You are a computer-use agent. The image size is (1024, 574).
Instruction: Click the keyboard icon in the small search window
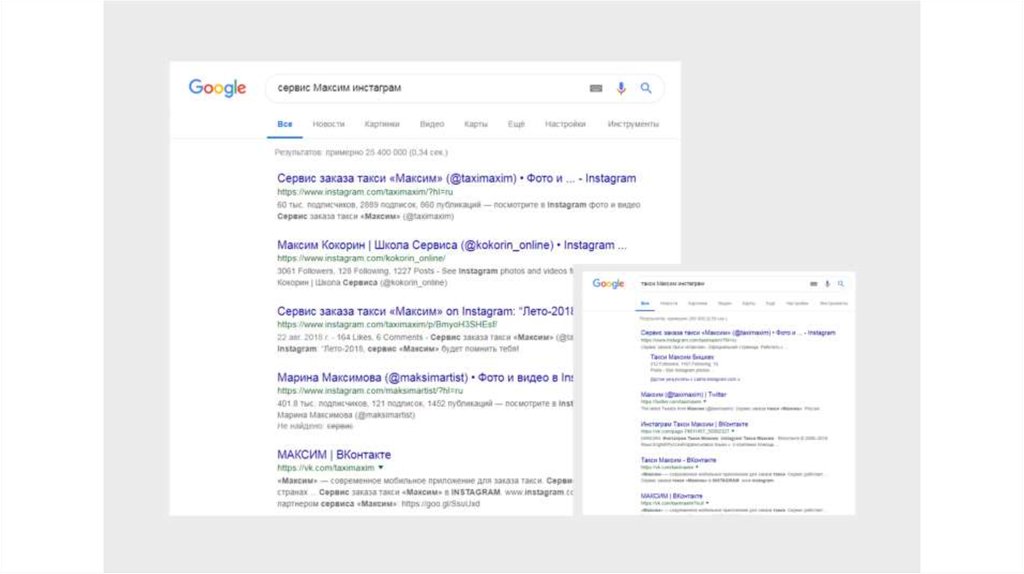point(814,284)
